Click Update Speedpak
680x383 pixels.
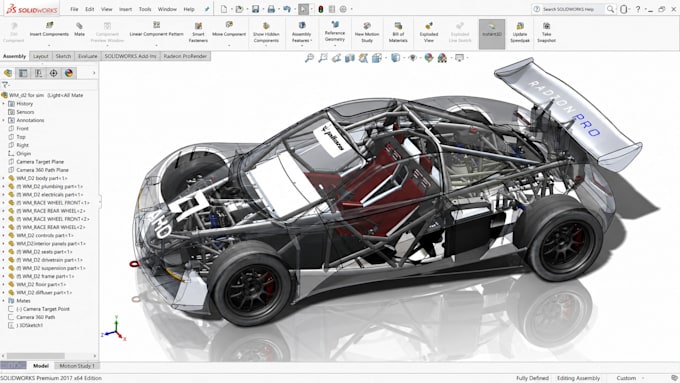(x=520, y=33)
